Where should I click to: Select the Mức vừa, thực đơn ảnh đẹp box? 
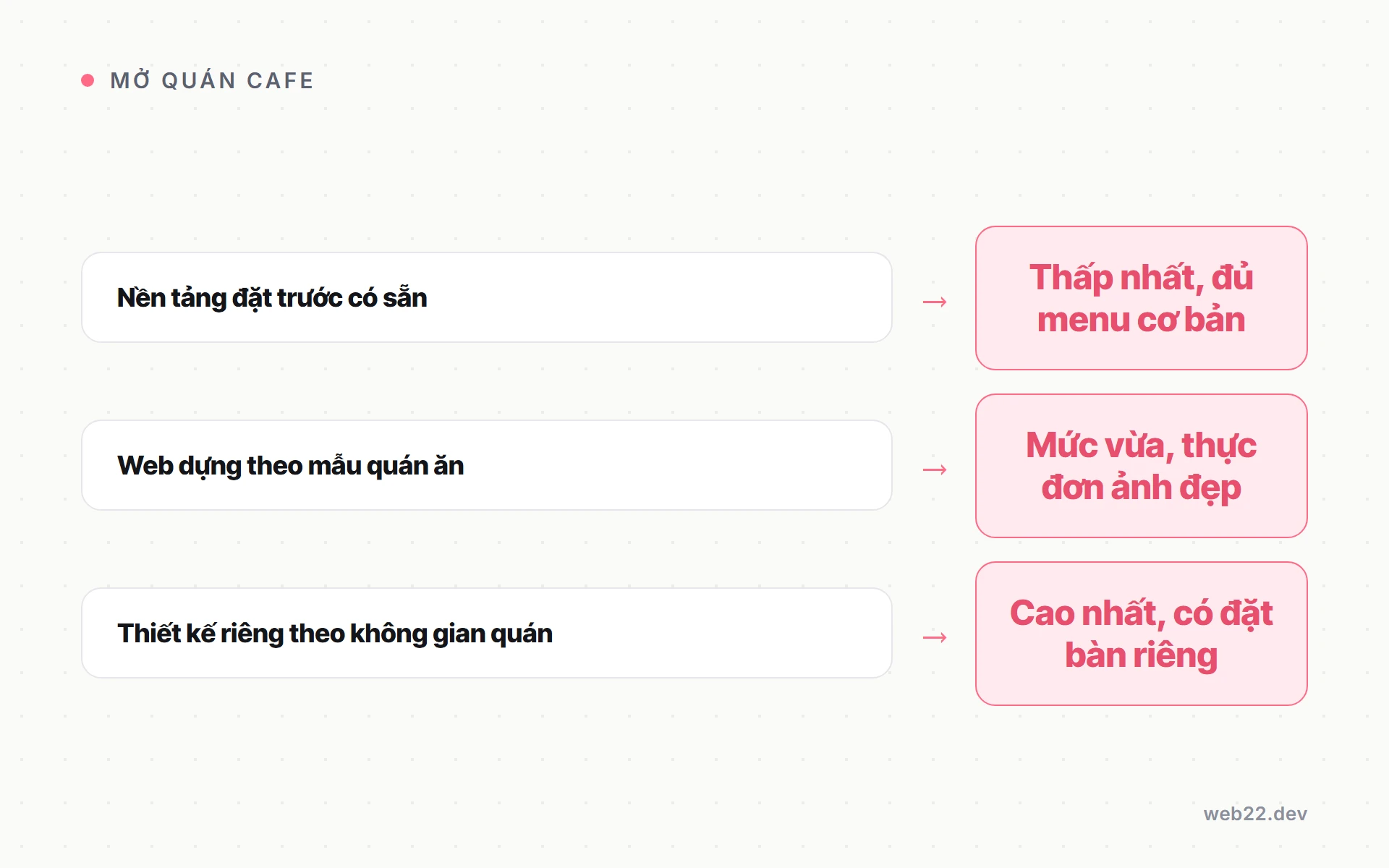1142,466
